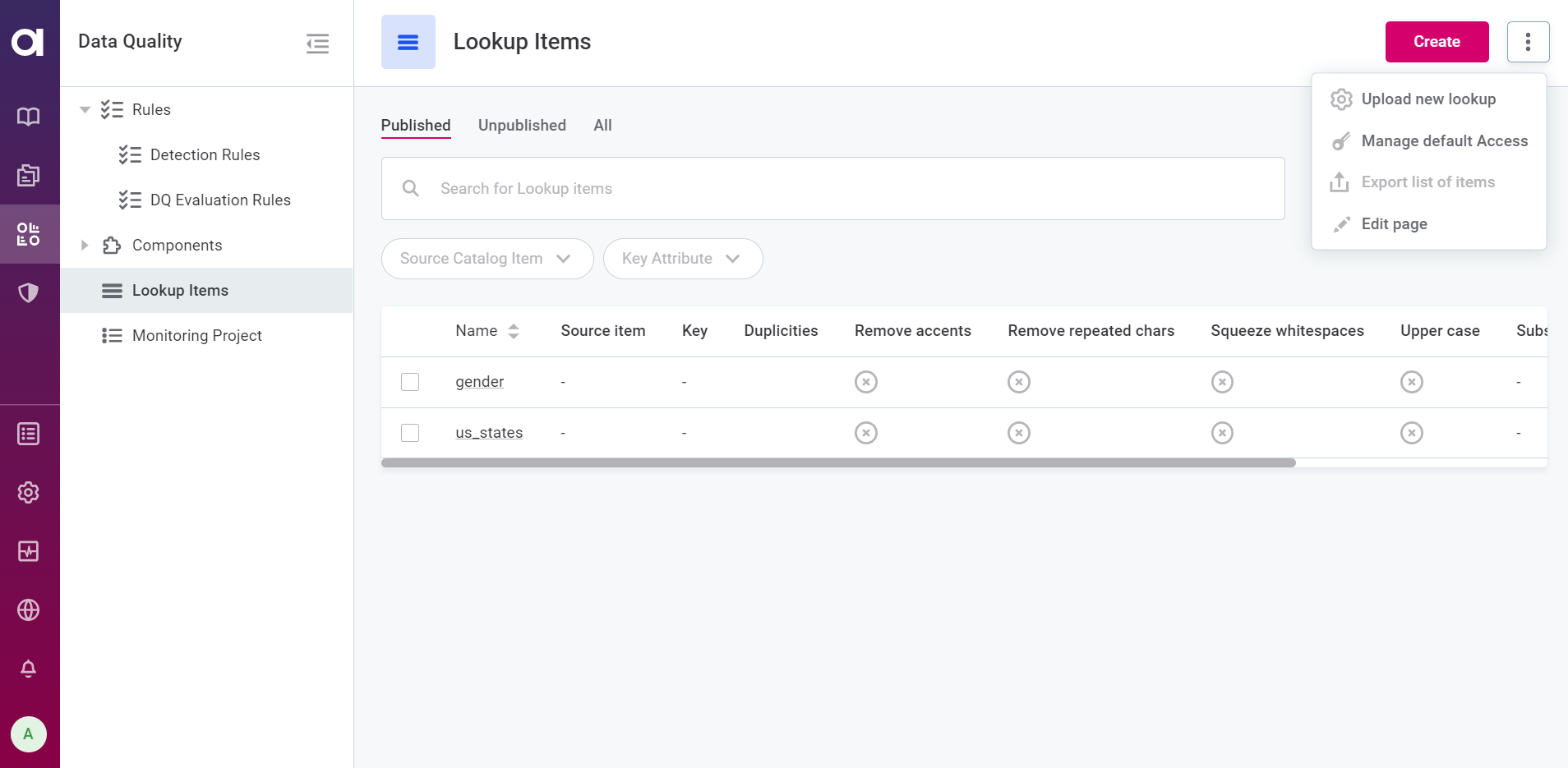1568x768 pixels.
Task: Click Squeeze whitespaces icon for gender
Action: (1223, 382)
